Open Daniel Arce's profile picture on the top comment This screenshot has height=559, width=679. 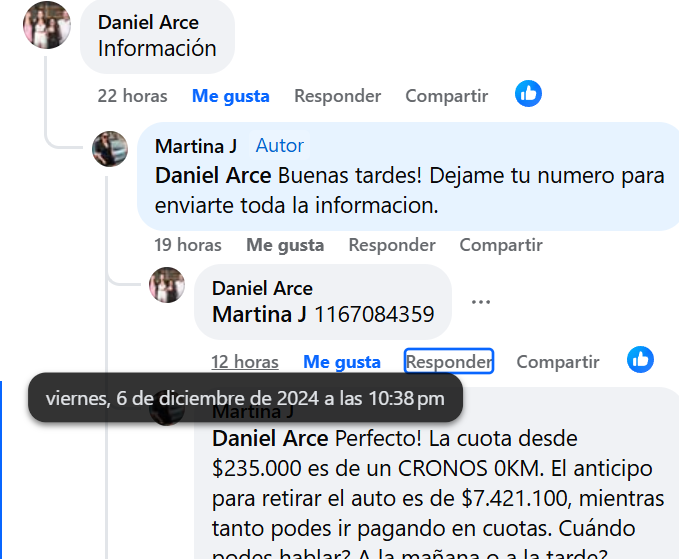pos(47,25)
